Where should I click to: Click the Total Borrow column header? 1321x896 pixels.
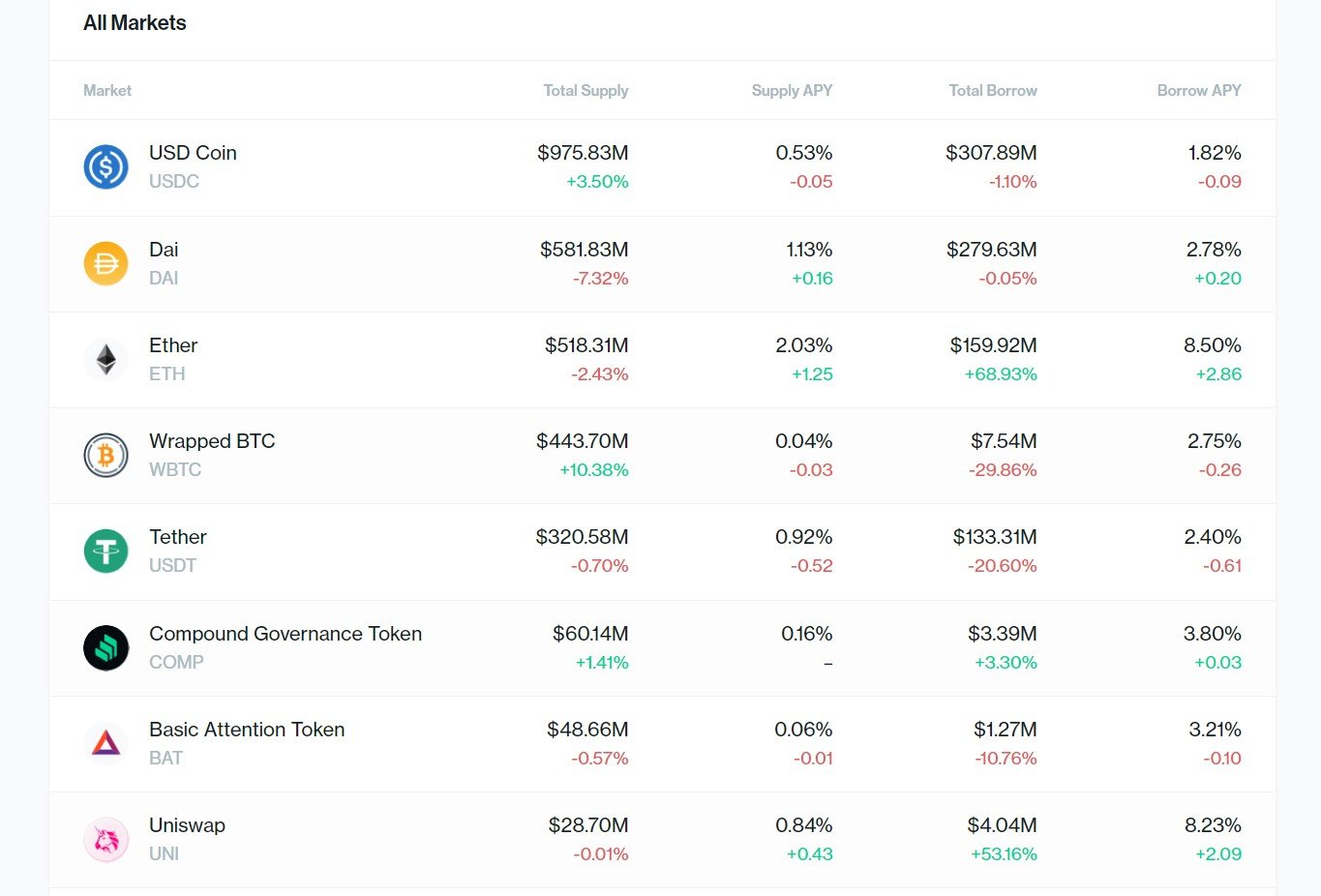pyautogui.click(x=993, y=90)
